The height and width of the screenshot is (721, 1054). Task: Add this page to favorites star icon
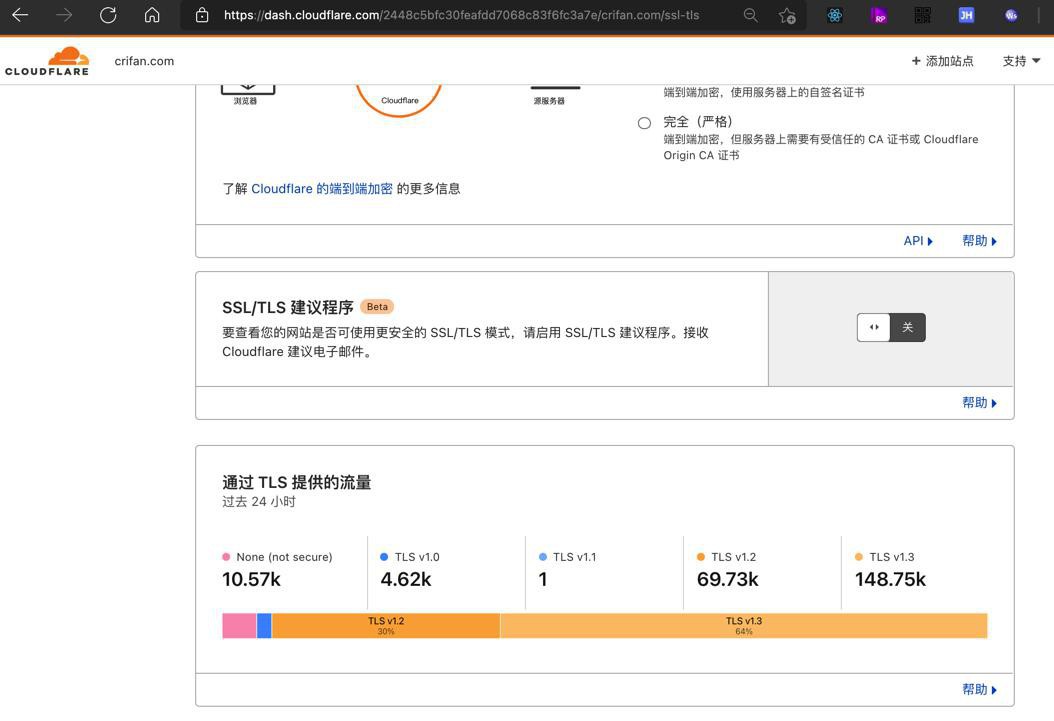[x=787, y=15]
